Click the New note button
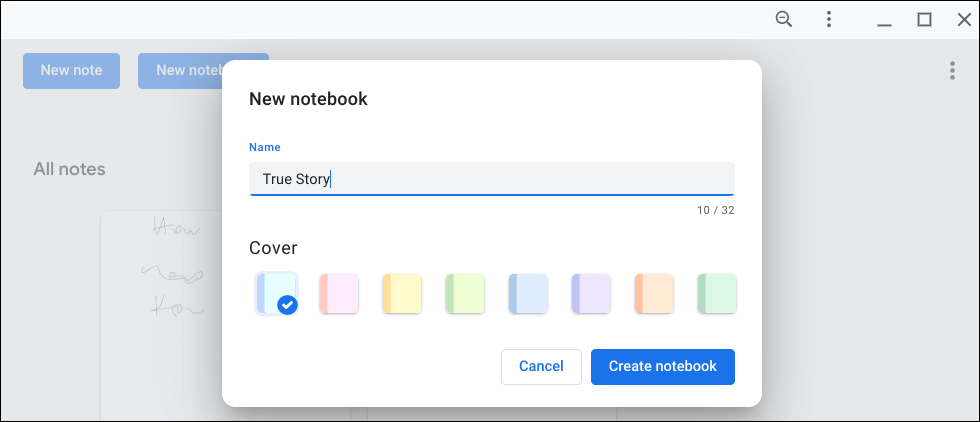The image size is (980, 422). (71, 70)
